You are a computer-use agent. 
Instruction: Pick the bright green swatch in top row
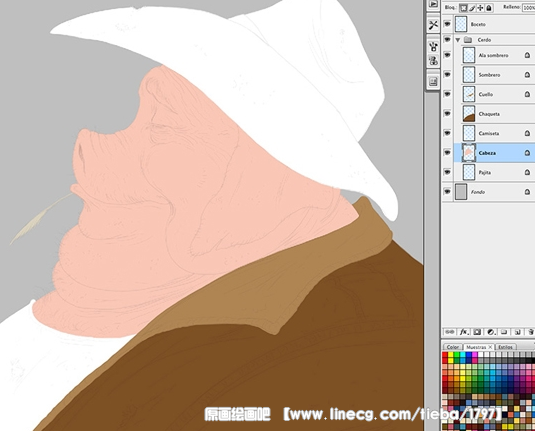click(x=457, y=355)
